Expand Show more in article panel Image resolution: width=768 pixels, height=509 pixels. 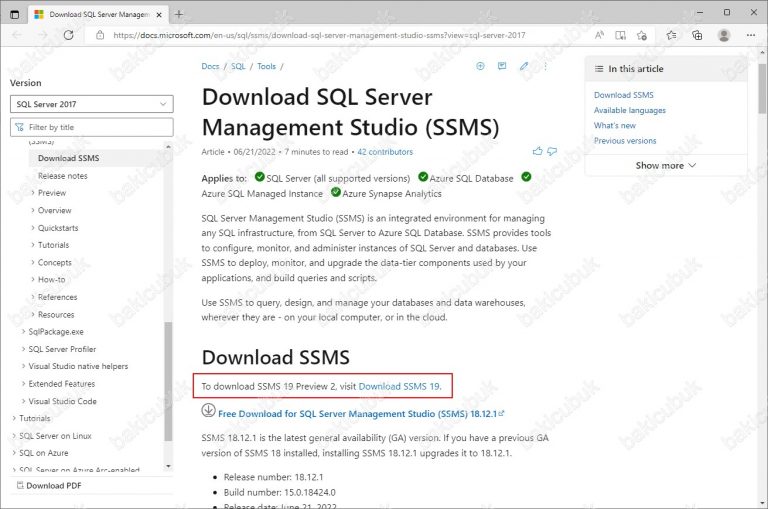click(667, 165)
